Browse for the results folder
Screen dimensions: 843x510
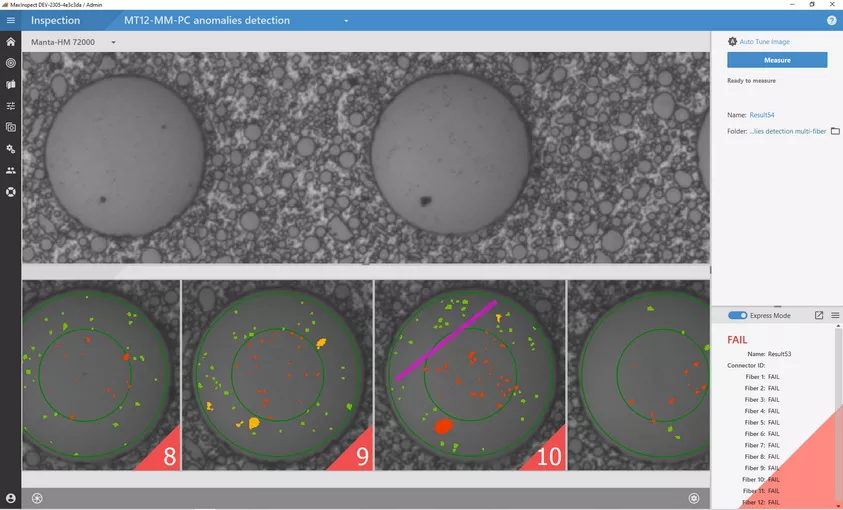click(x=835, y=131)
